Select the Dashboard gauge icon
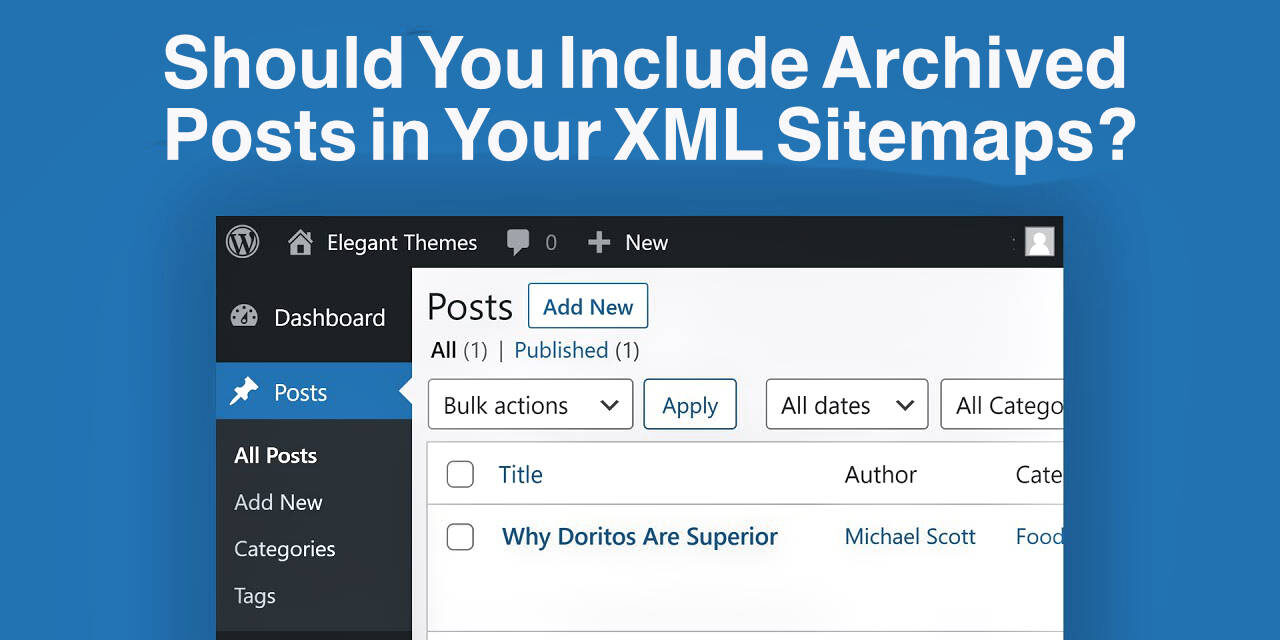Screen dimensions: 1280x640 (x=244, y=317)
